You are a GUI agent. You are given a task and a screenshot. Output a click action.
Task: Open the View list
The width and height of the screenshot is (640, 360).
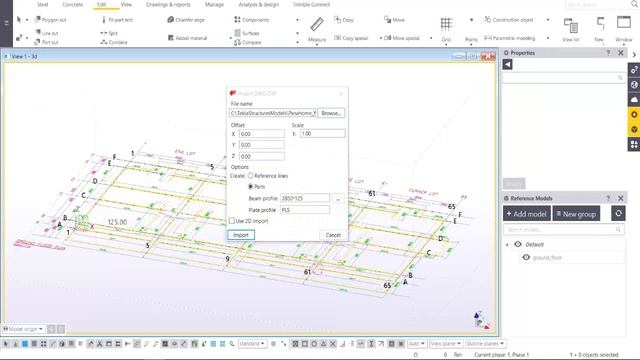570,29
